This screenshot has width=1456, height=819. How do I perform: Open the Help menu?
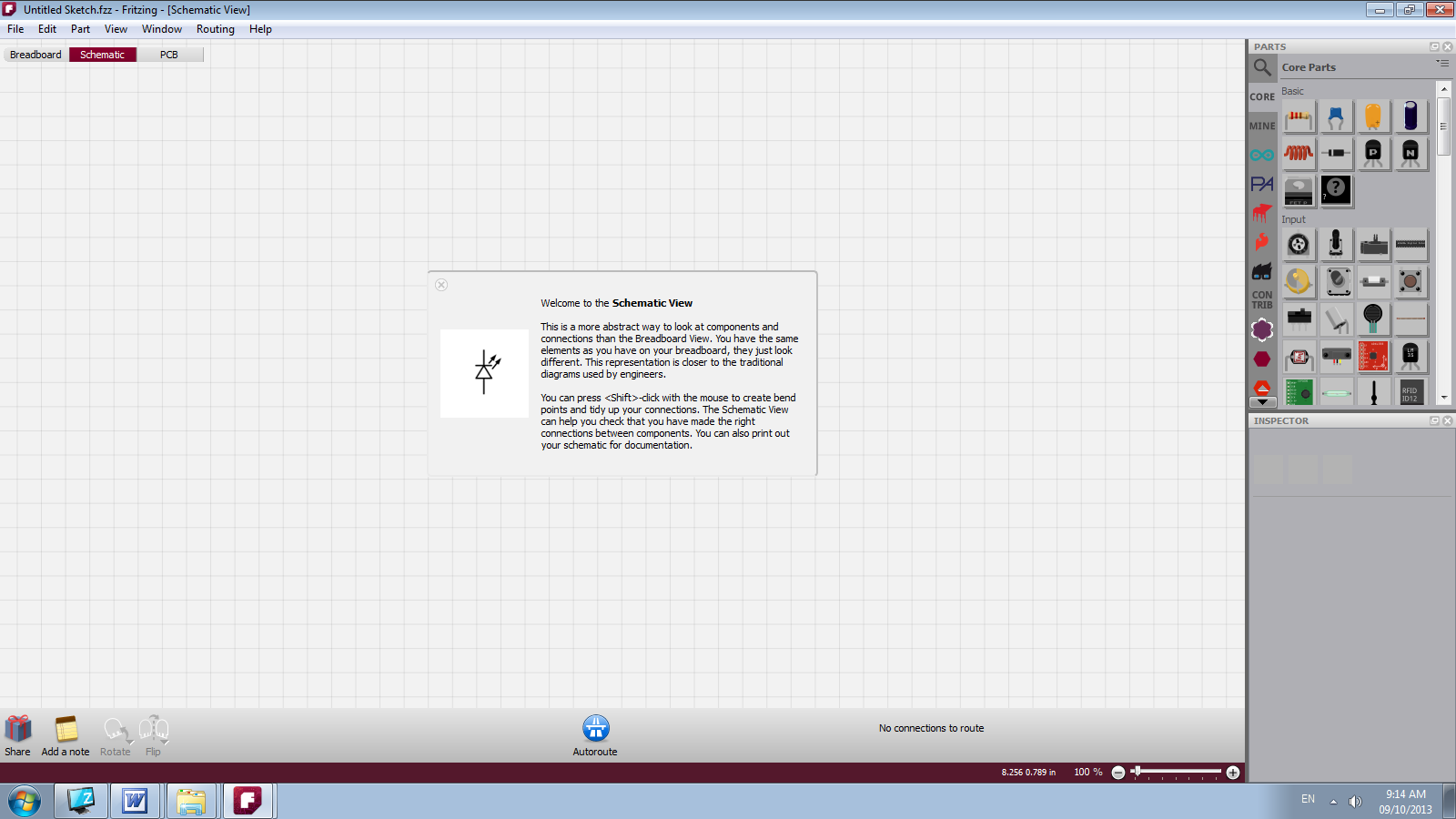pyautogui.click(x=260, y=29)
